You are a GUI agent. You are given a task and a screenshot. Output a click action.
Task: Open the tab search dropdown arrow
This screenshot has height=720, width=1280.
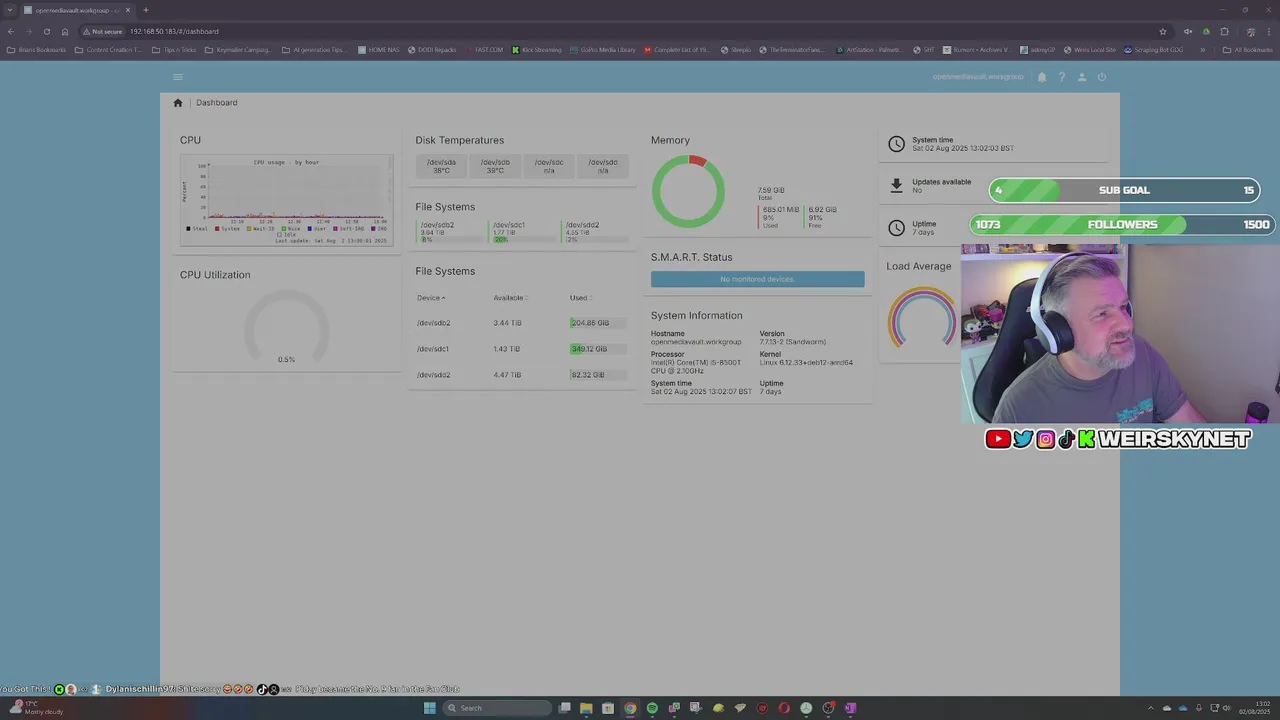click(10, 10)
